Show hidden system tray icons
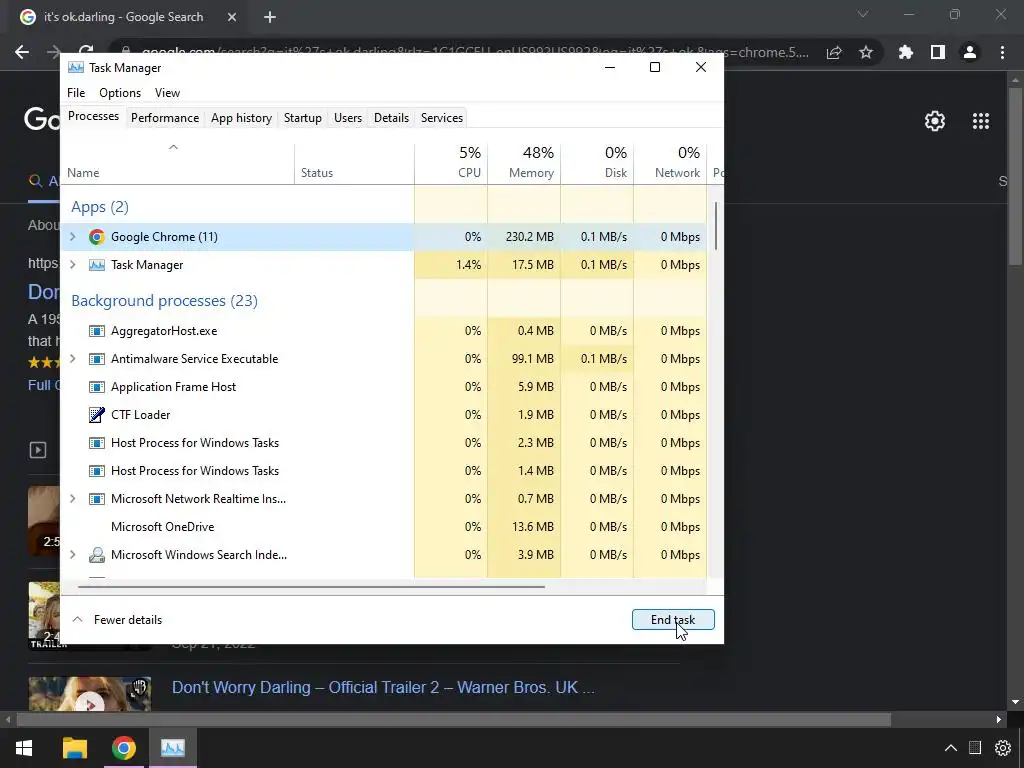This screenshot has width=1024, height=768. click(951, 748)
